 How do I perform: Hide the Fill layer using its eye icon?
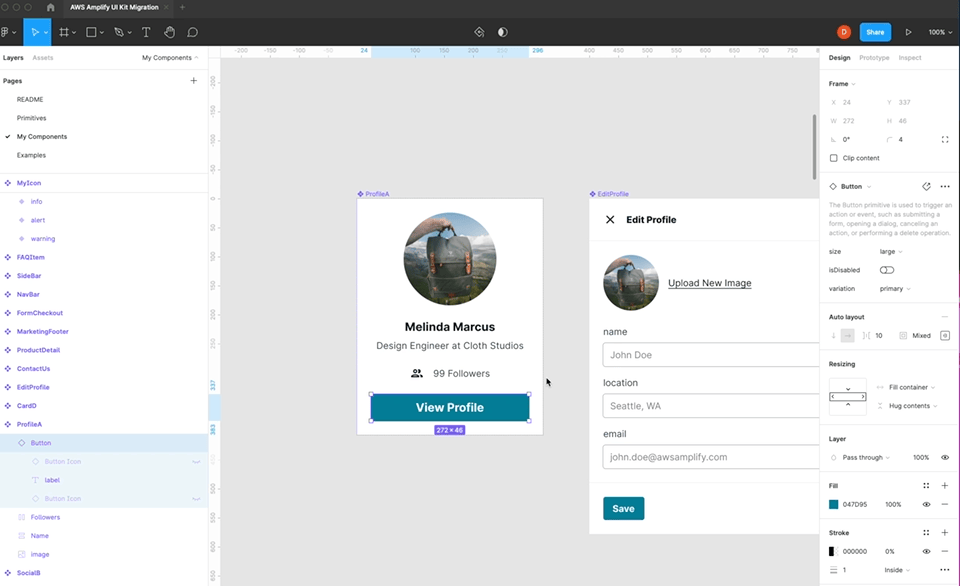(x=928, y=504)
